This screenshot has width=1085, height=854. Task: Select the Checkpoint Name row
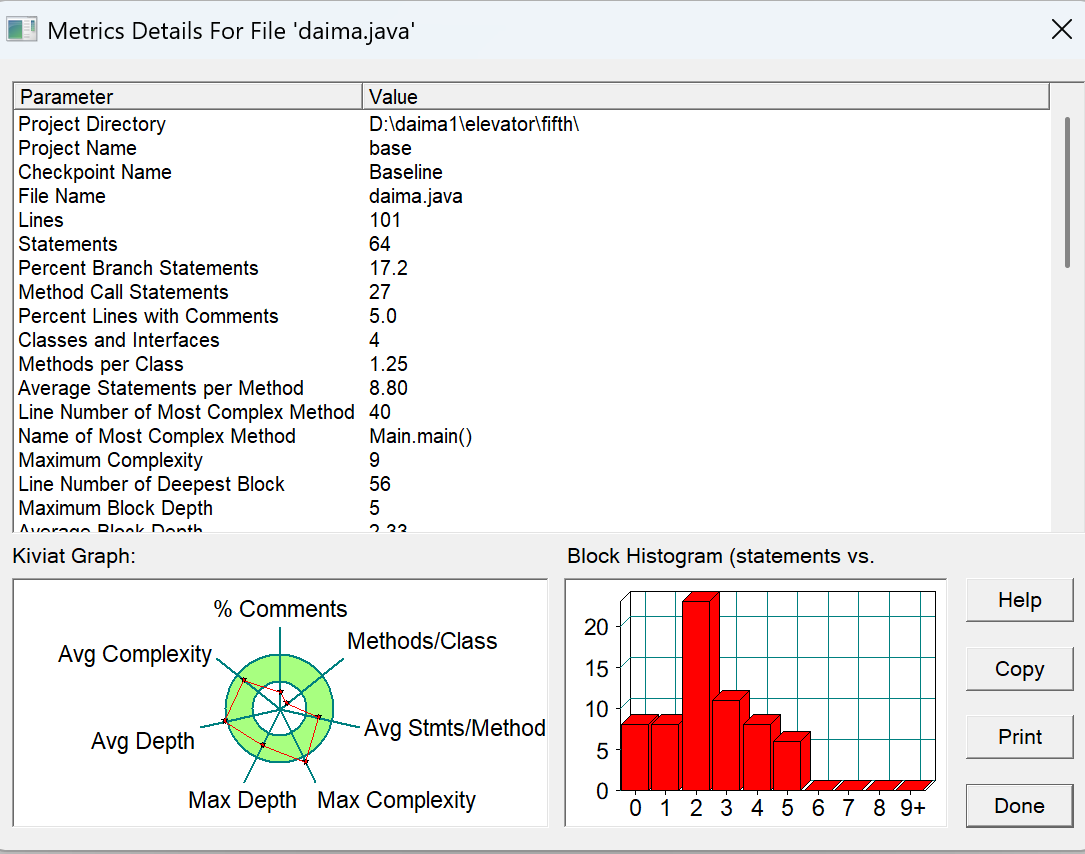531,172
